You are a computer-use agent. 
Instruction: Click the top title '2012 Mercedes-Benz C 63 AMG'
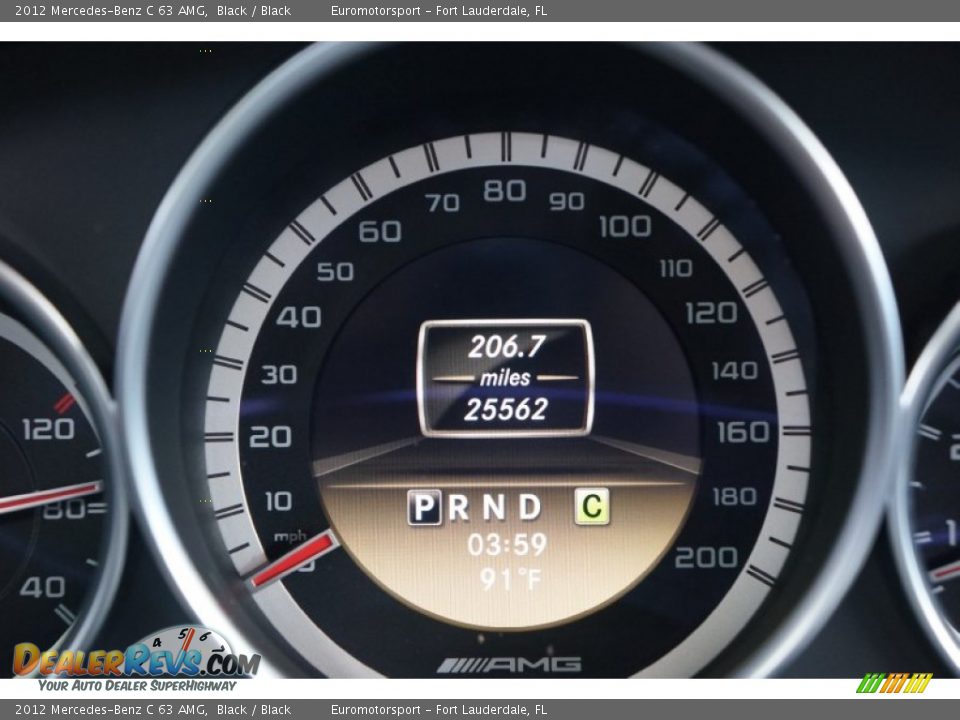pos(111,11)
